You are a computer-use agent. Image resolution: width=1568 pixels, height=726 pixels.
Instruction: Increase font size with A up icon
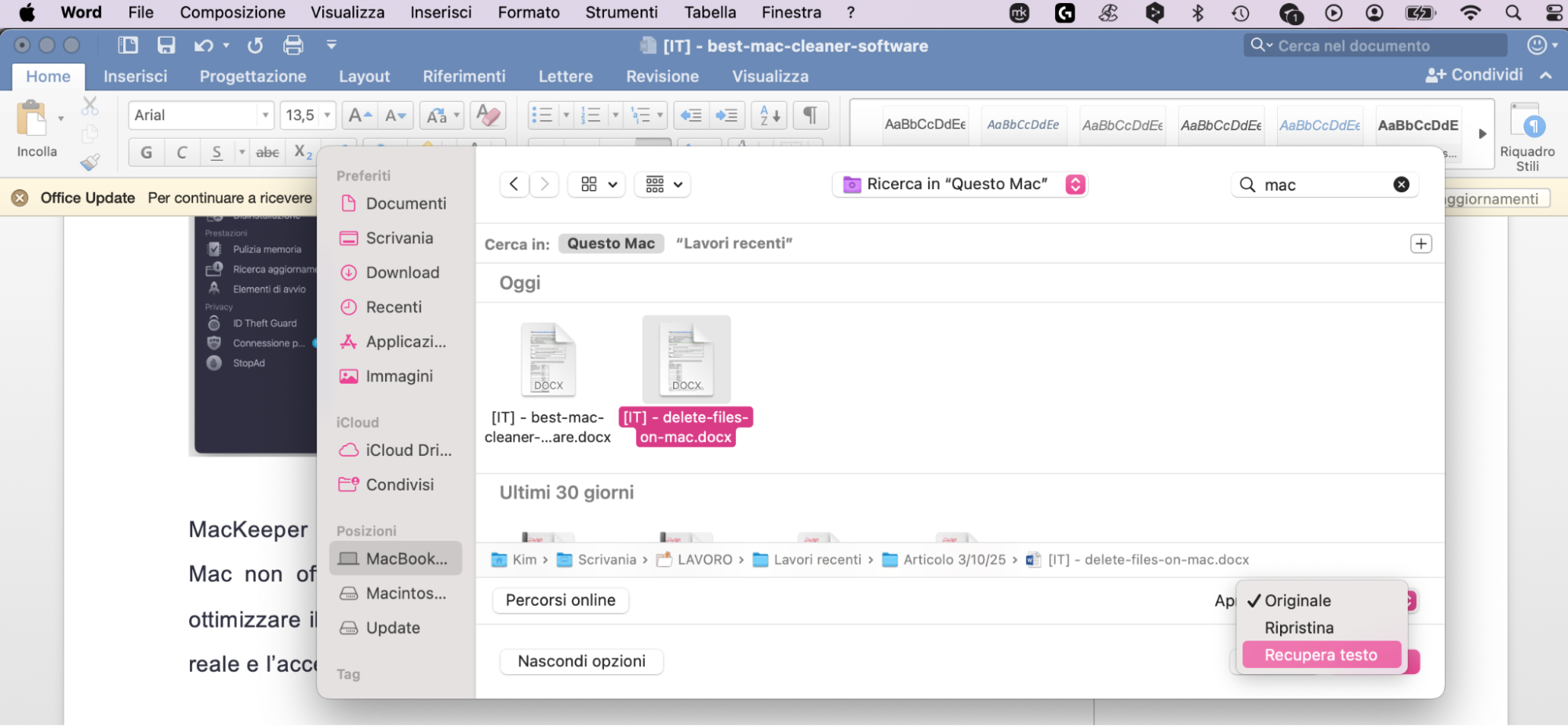(360, 115)
